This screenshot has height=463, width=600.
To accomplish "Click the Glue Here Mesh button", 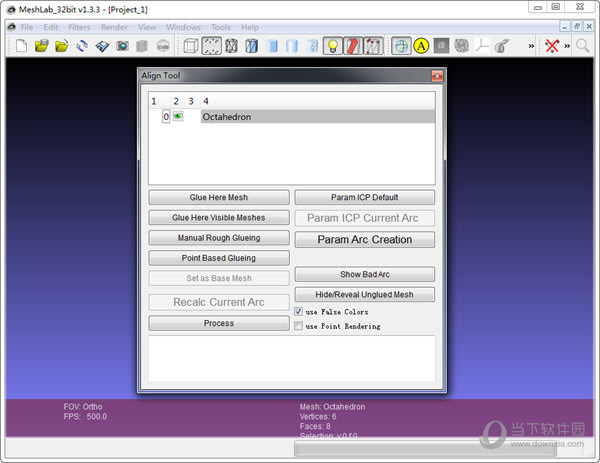I will [x=219, y=197].
